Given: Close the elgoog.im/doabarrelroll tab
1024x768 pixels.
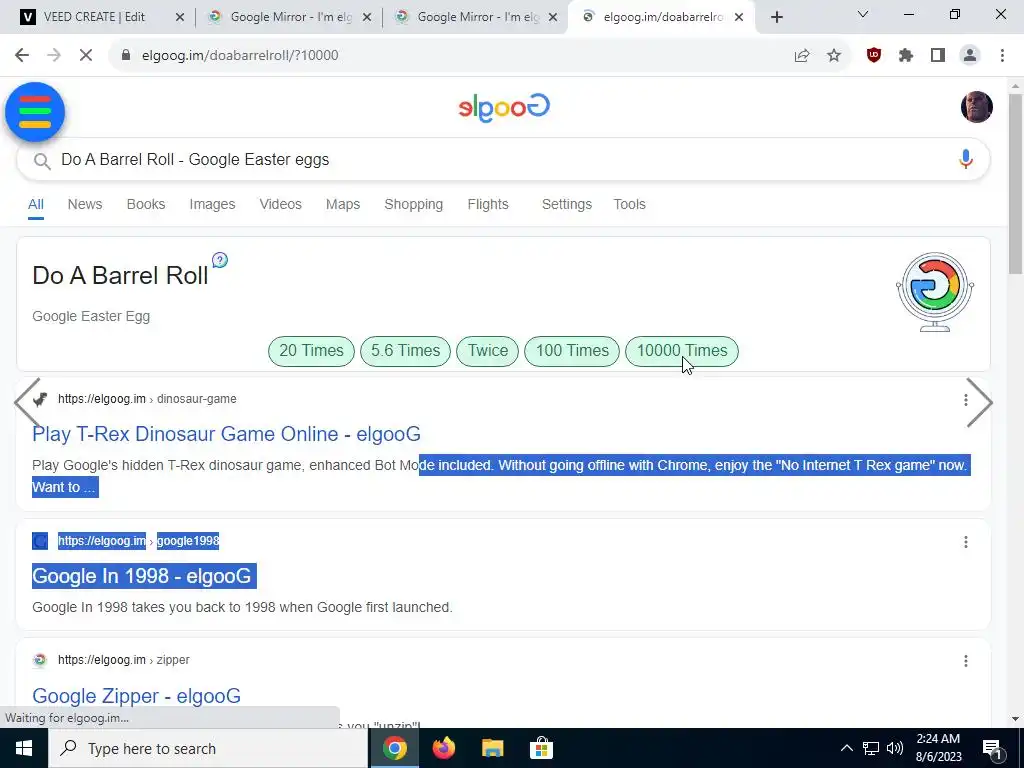Looking at the screenshot, I should coord(739,18).
